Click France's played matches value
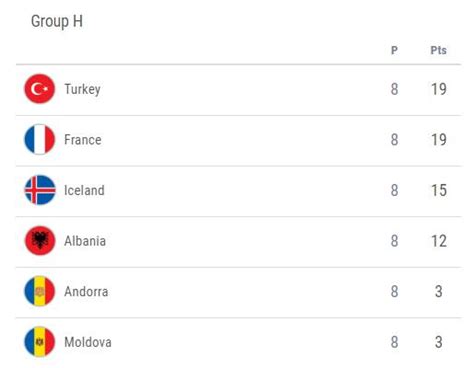This screenshot has width=474, height=368. click(394, 140)
